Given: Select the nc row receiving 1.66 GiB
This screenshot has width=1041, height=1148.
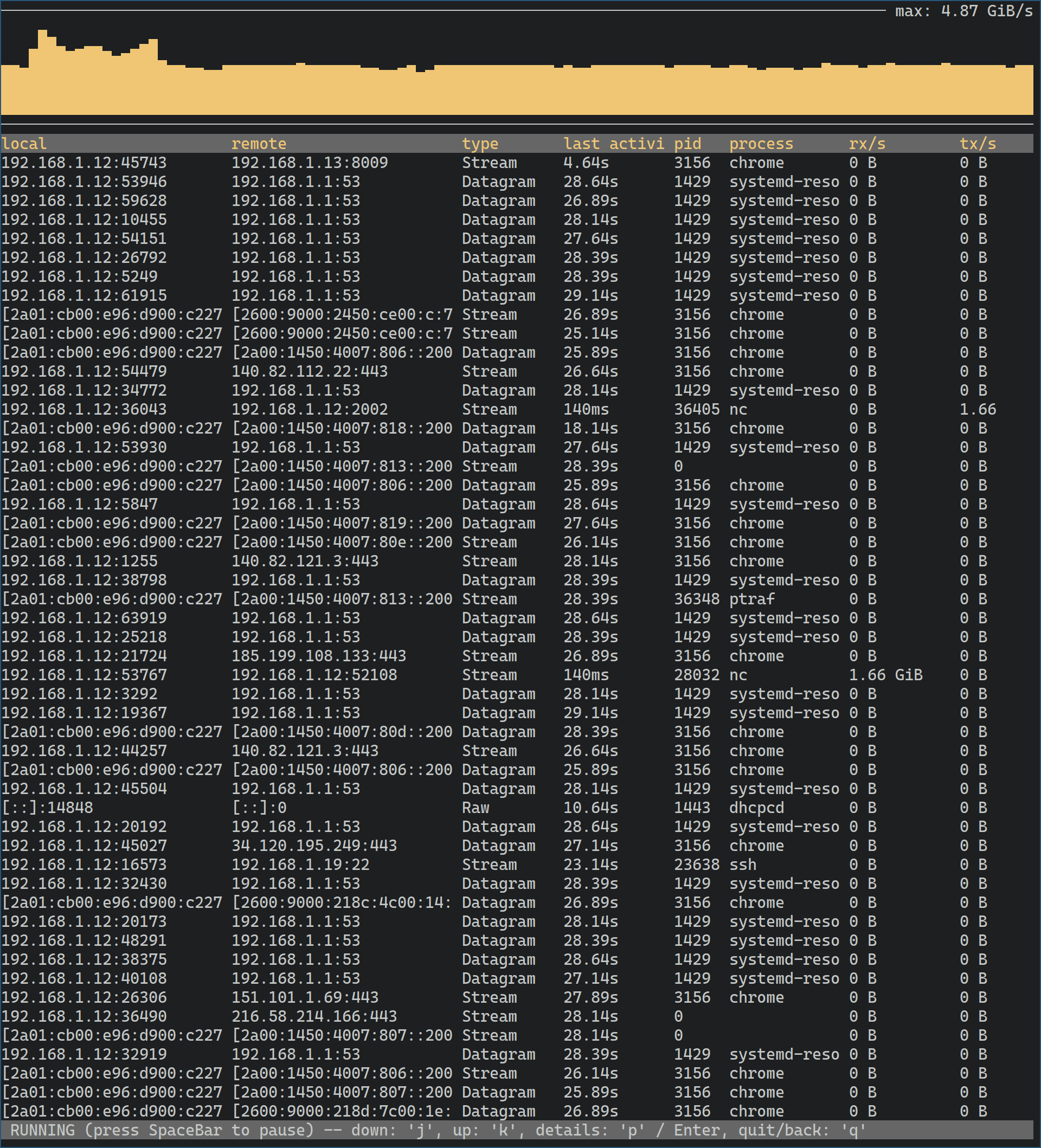Looking at the screenshot, I should [885, 675].
